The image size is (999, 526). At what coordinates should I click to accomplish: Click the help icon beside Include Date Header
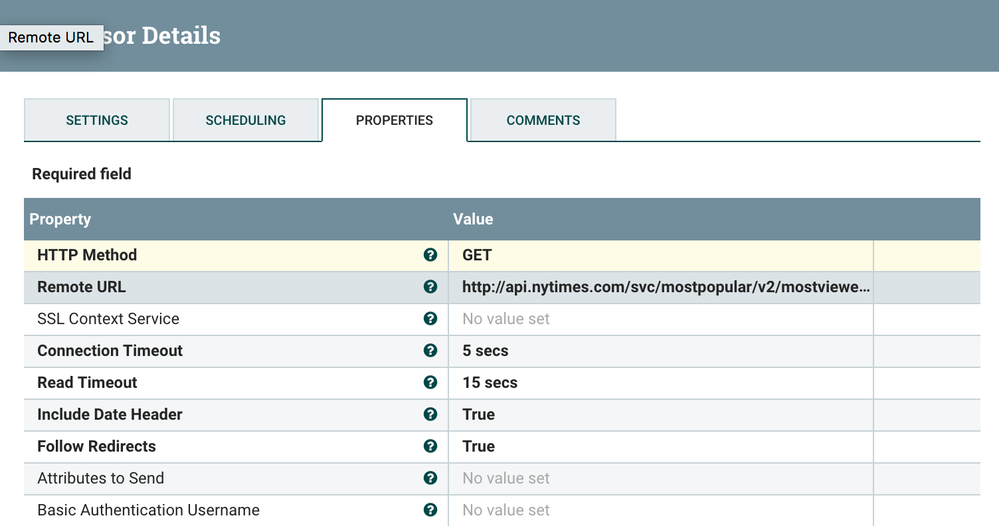pyautogui.click(x=430, y=415)
